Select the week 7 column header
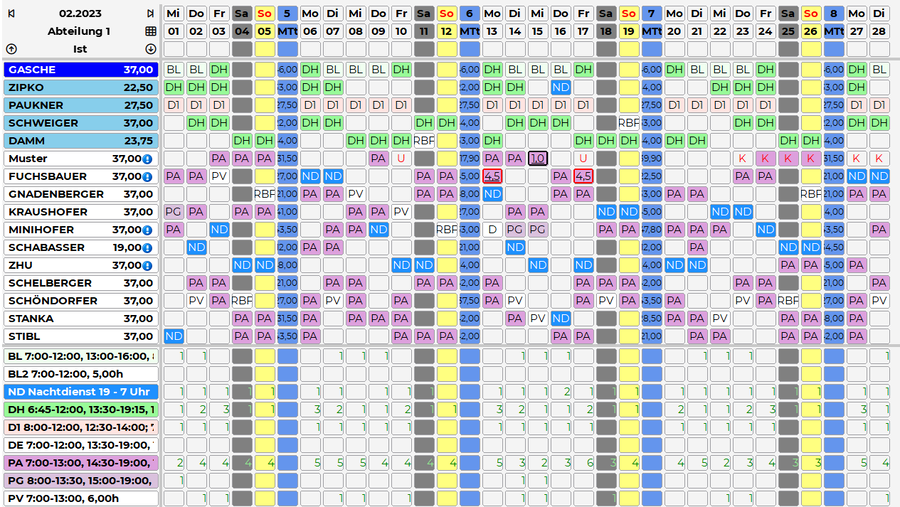 [651, 14]
